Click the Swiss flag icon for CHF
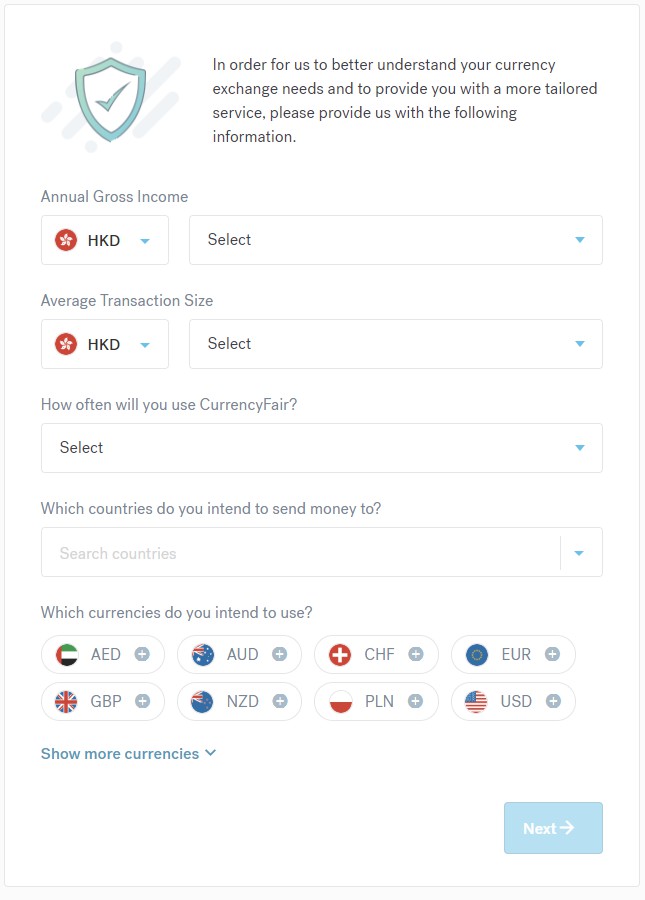 coord(340,655)
